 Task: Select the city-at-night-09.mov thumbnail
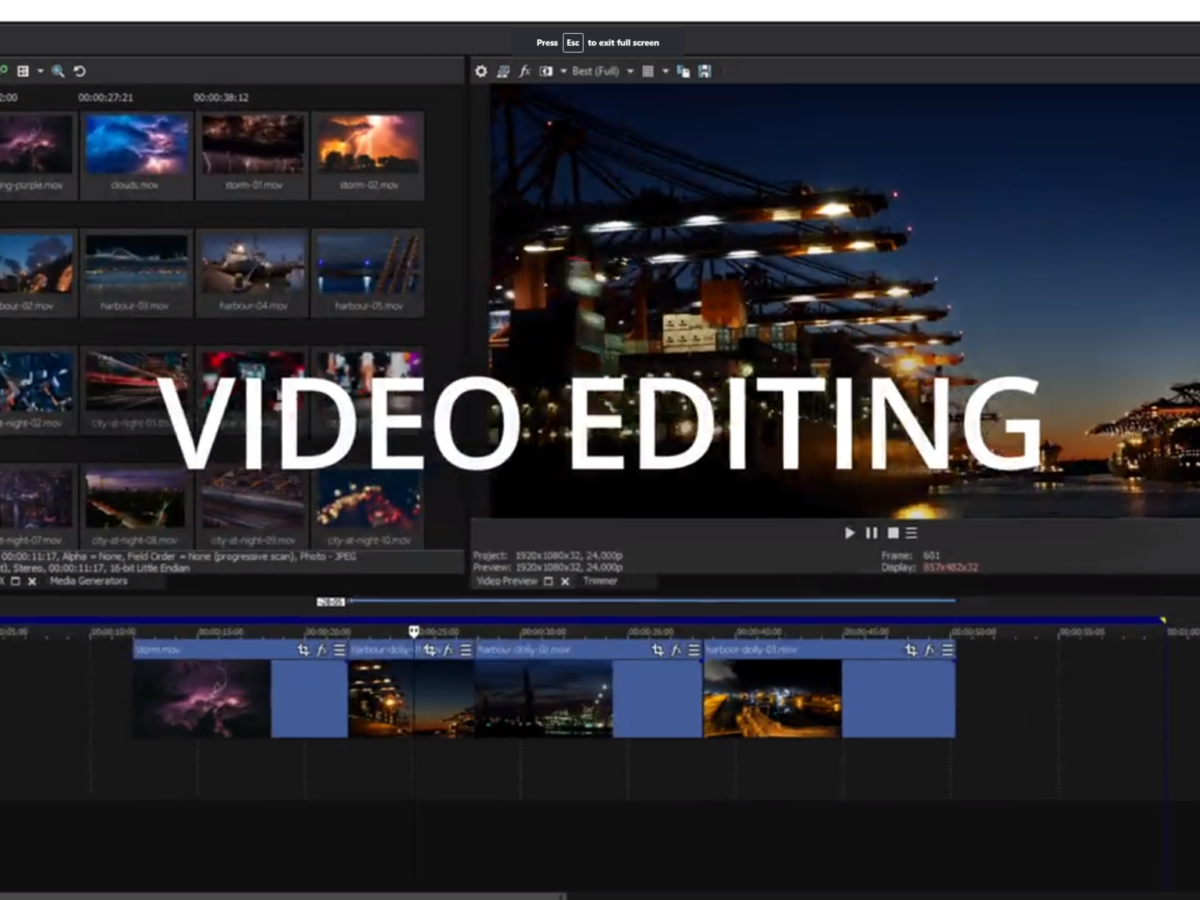click(252, 506)
